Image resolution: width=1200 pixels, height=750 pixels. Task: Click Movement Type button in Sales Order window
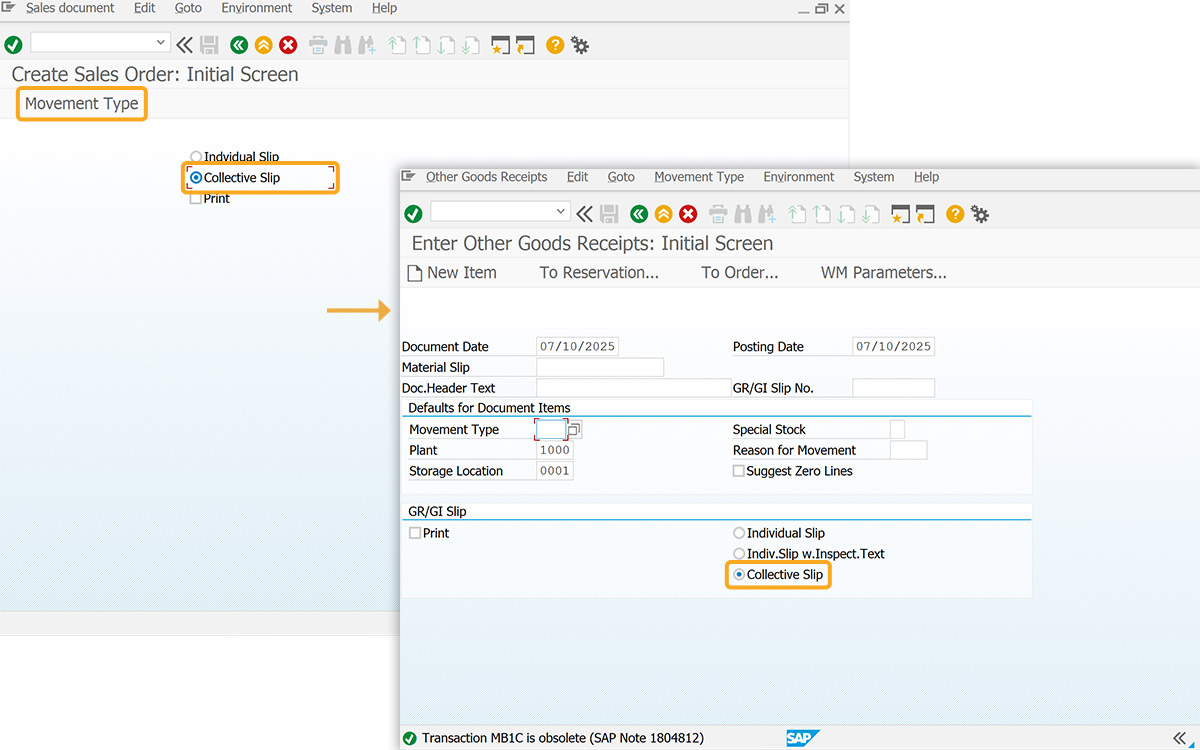click(82, 104)
